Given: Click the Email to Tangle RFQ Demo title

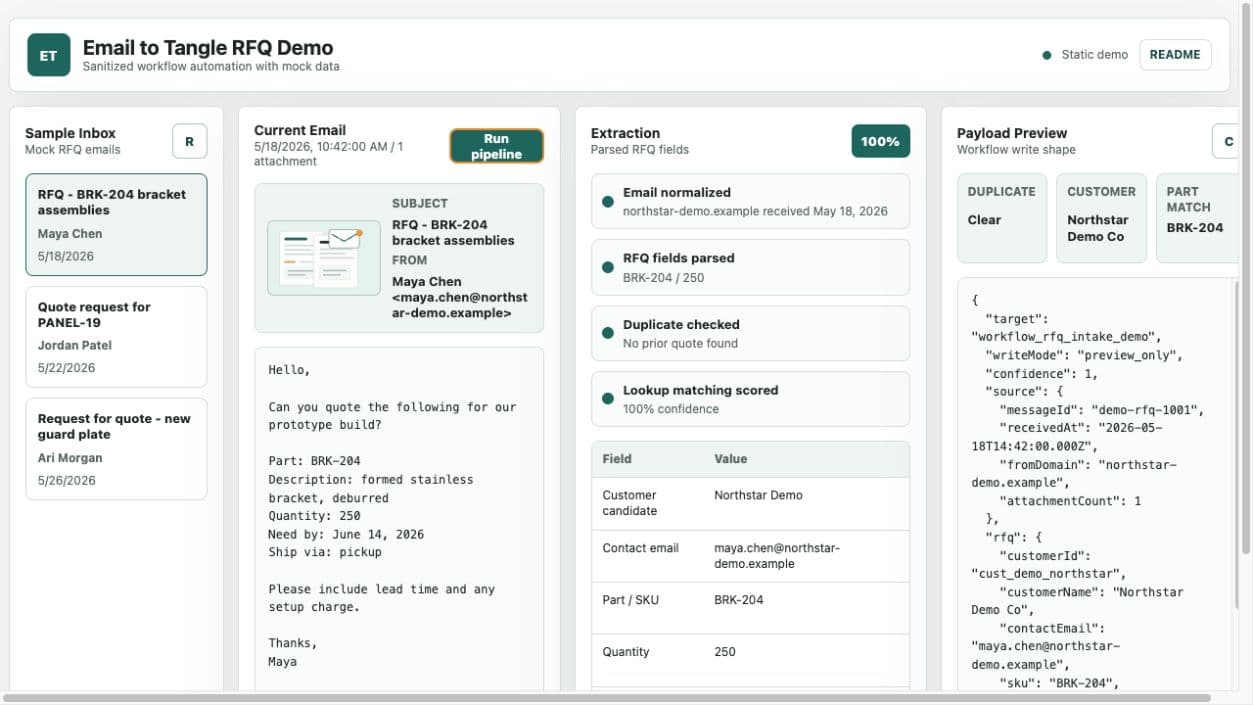Looking at the screenshot, I should pyautogui.click(x=208, y=47).
